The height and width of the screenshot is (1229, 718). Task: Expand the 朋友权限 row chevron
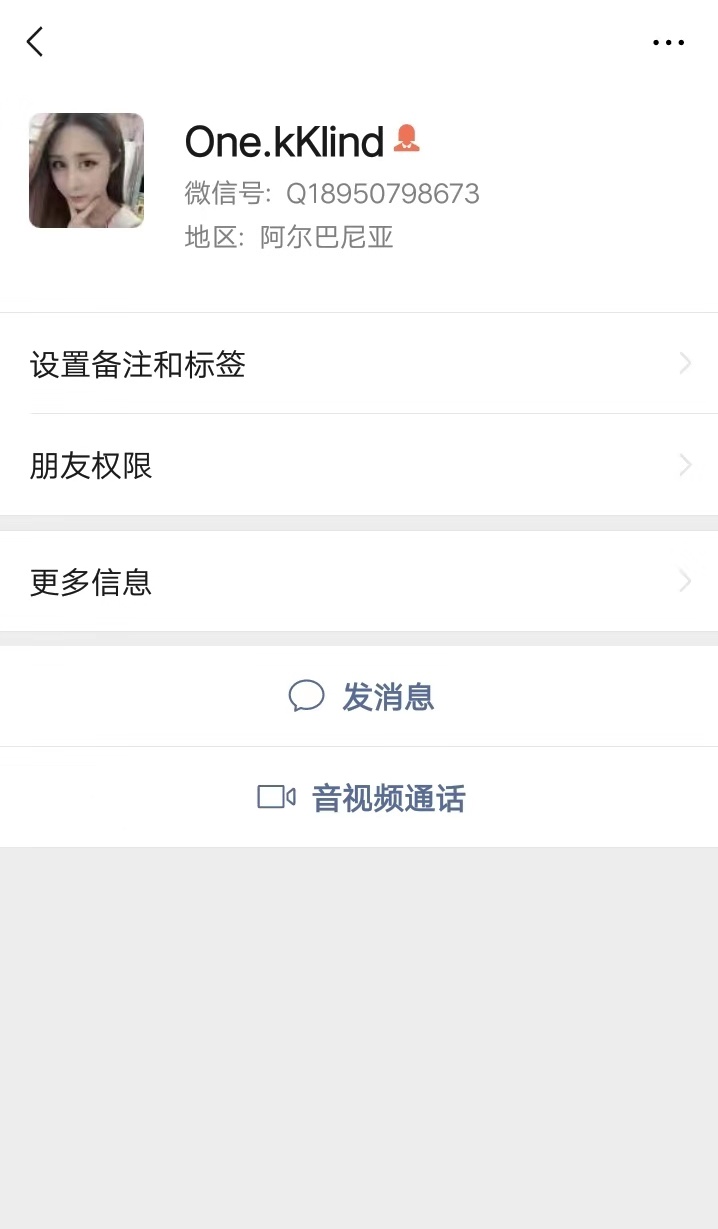685,464
